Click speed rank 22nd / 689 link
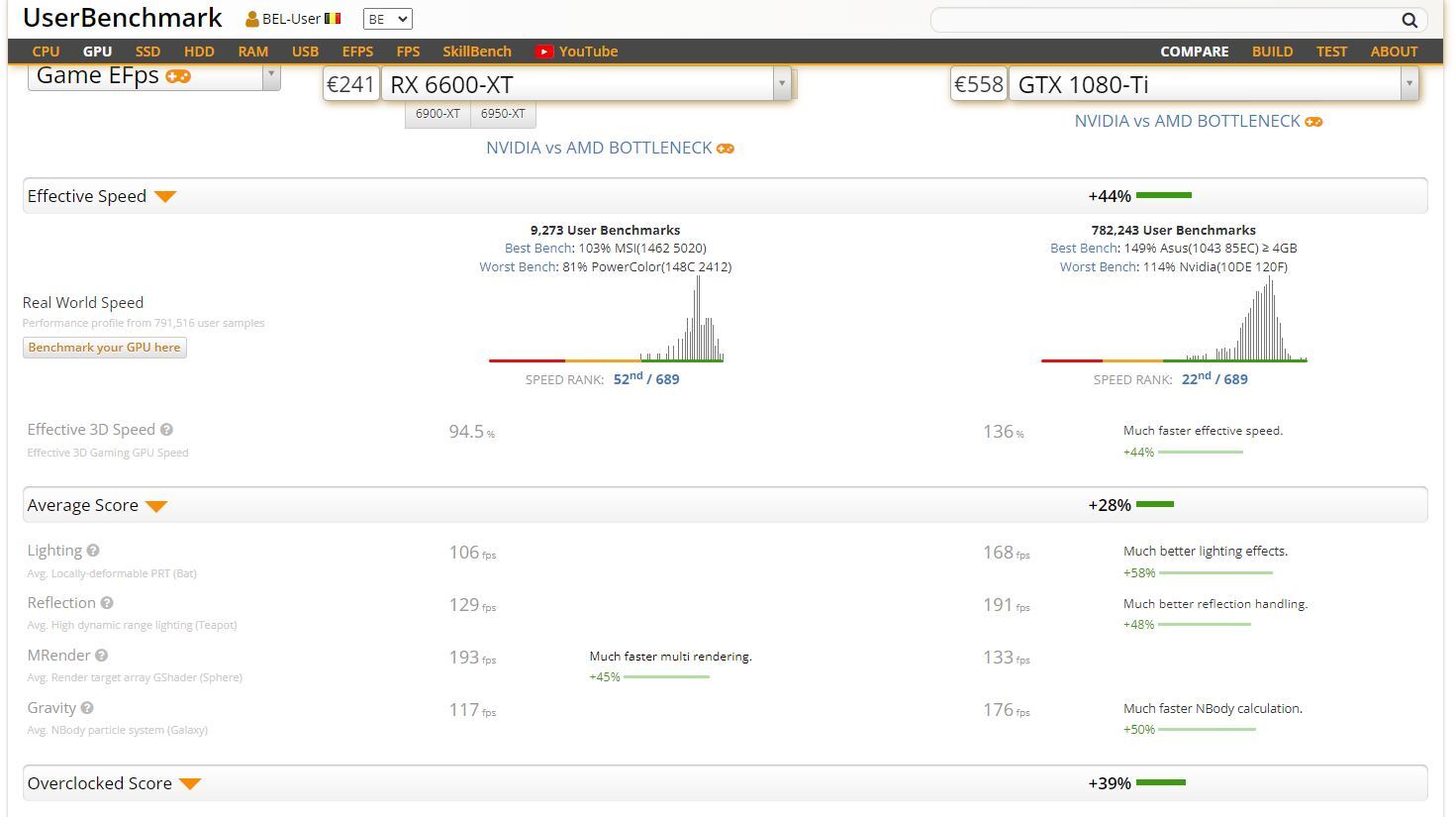Screen dimensions: 1456x817 (1214, 378)
